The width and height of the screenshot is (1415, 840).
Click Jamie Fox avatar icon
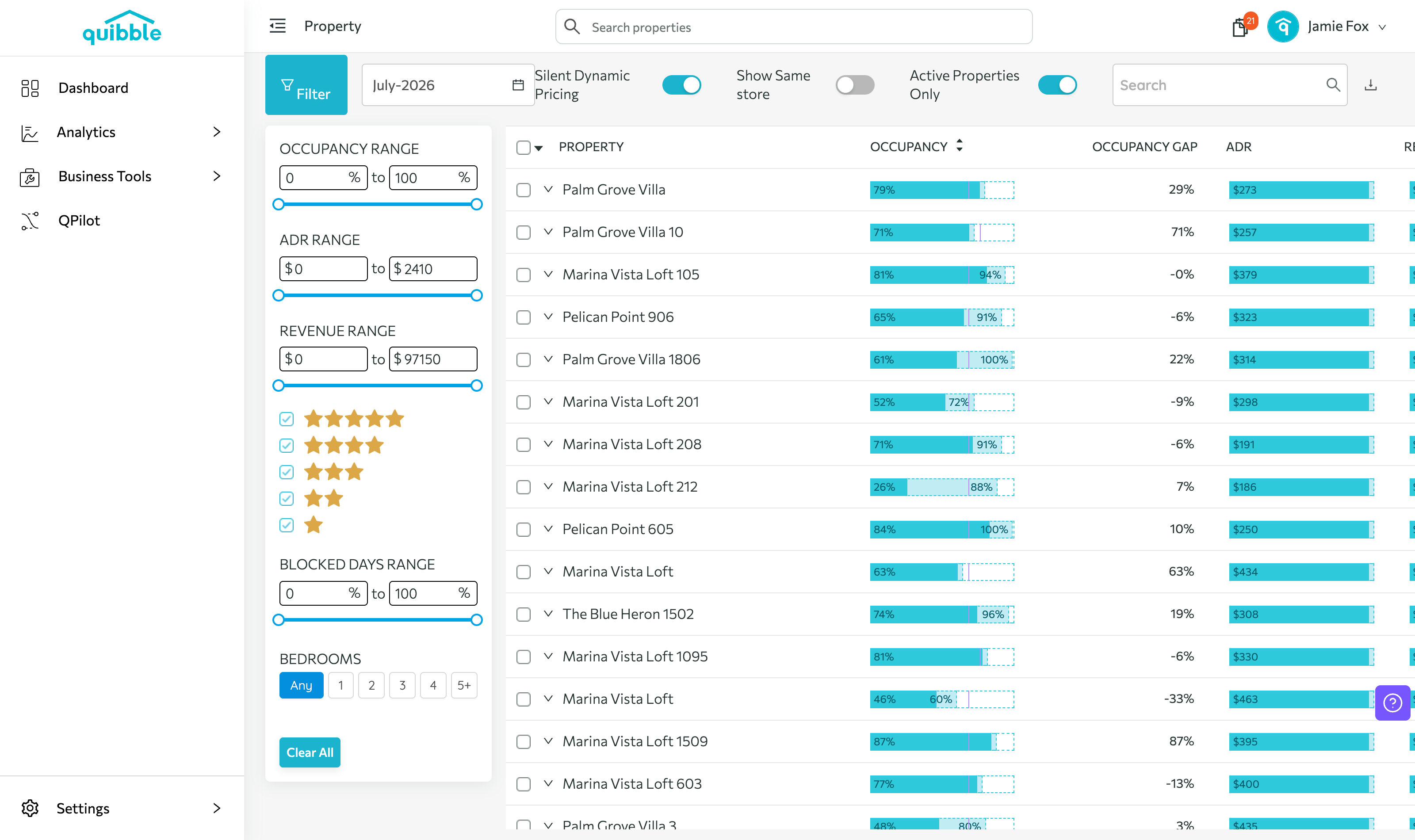coord(1282,27)
